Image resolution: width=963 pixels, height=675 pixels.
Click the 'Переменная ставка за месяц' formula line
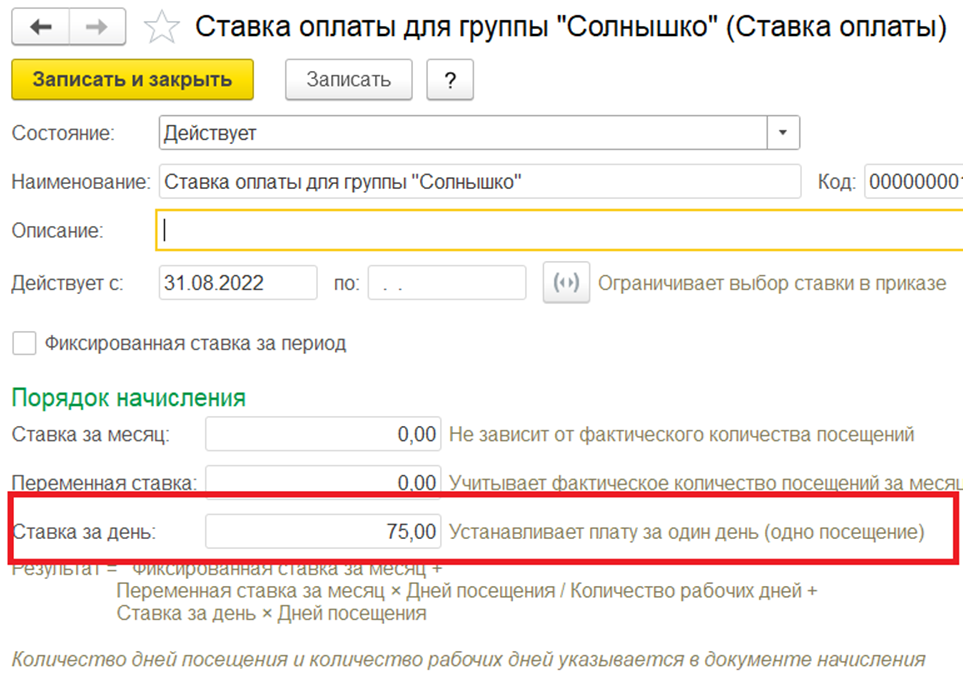467,590
